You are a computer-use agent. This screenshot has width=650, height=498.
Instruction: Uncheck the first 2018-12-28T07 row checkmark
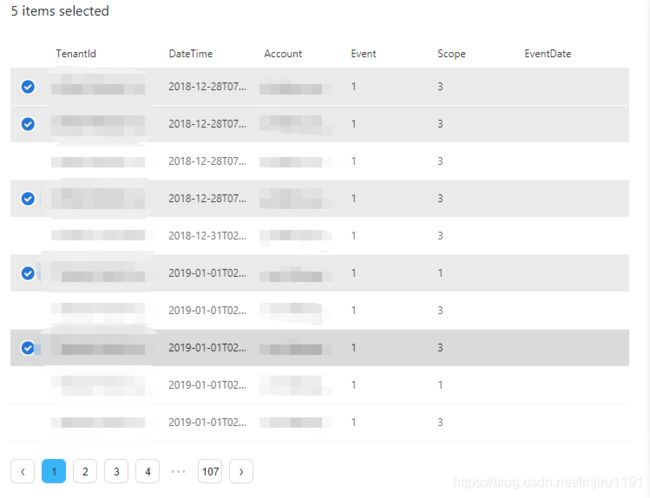(x=28, y=87)
